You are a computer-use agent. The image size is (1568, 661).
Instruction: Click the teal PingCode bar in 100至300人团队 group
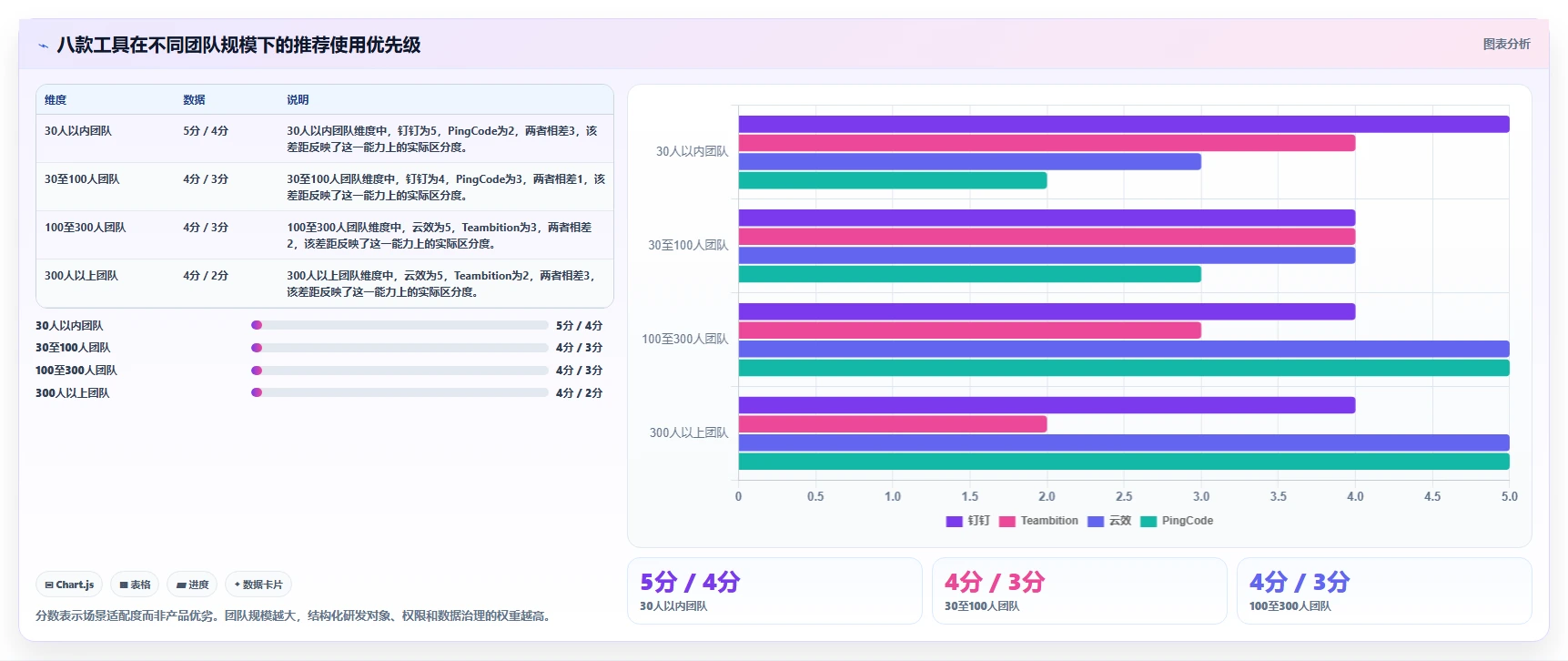(1124, 368)
